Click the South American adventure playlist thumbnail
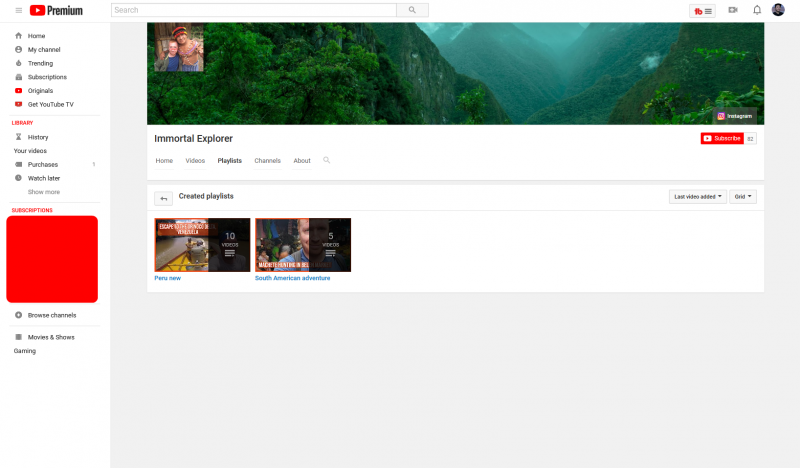The height and width of the screenshot is (468, 800). (x=303, y=245)
